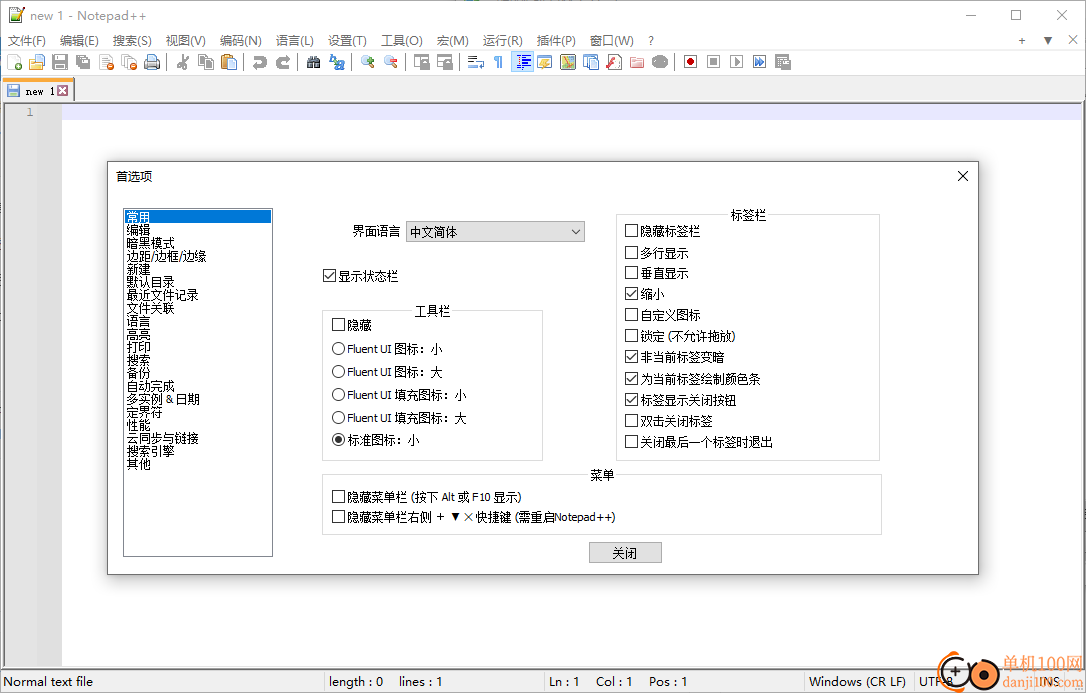Enable the 多行显示 checkbox

[x=631, y=252]
